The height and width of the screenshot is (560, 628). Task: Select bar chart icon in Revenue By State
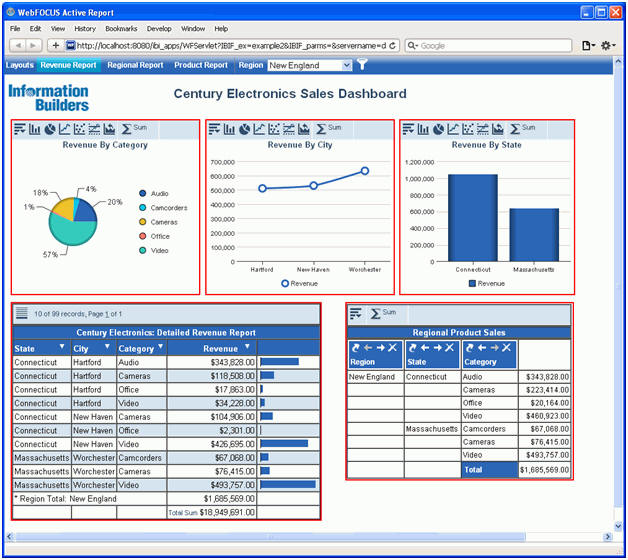point(423,129)
